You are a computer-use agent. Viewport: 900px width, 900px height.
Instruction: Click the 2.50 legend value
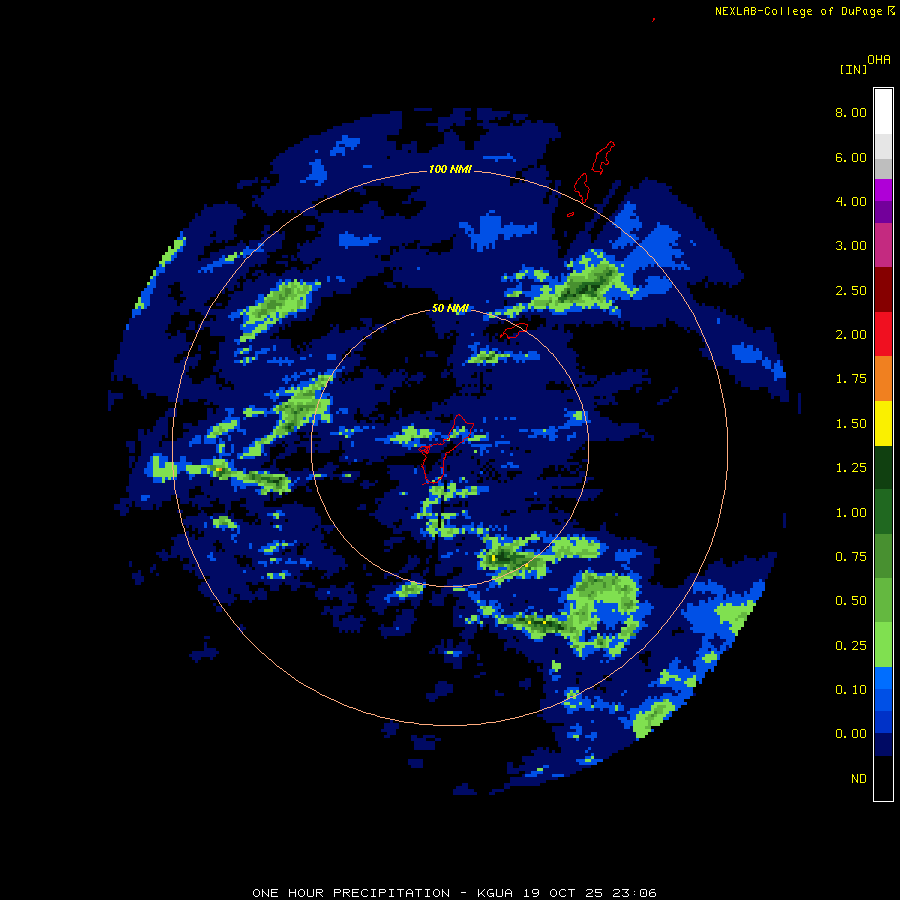click(x=851, y=290)
